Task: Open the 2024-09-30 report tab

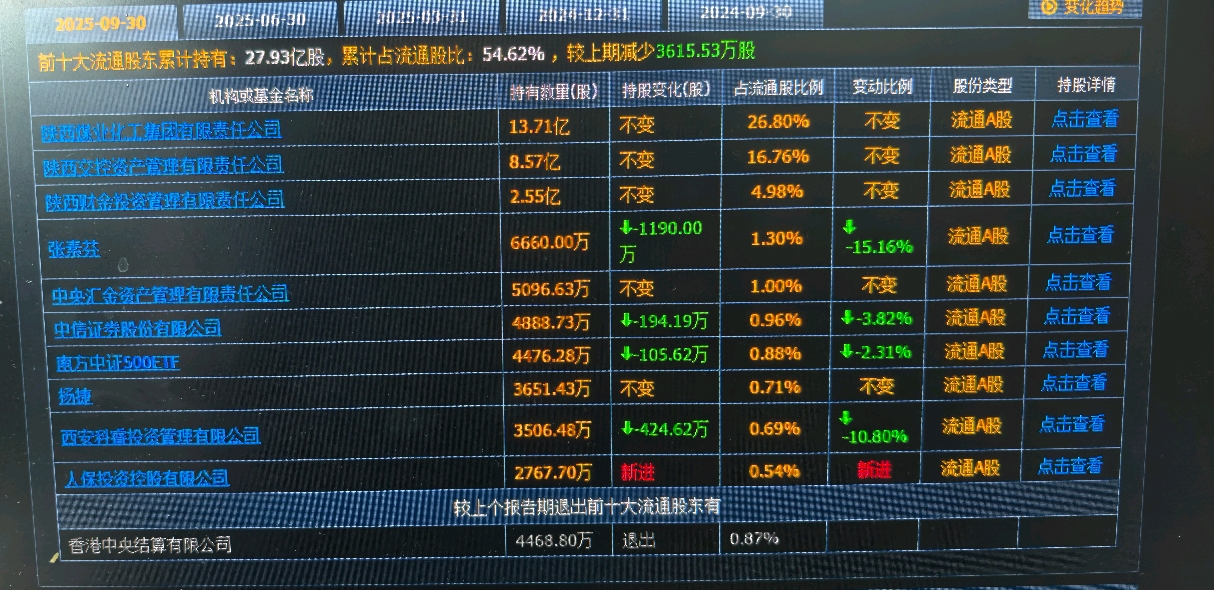Action: [745, 12]
